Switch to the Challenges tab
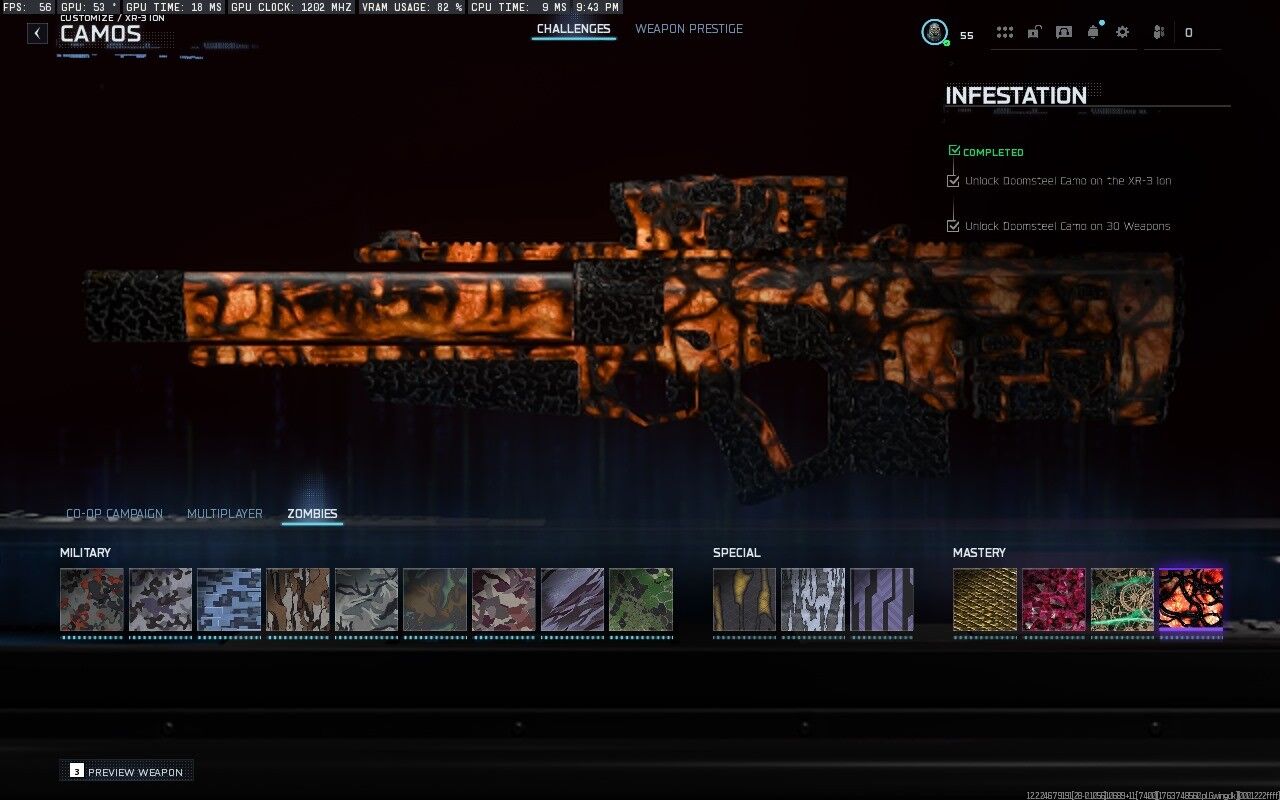This screenshot has width=1280, height=800. pos(573,29)
